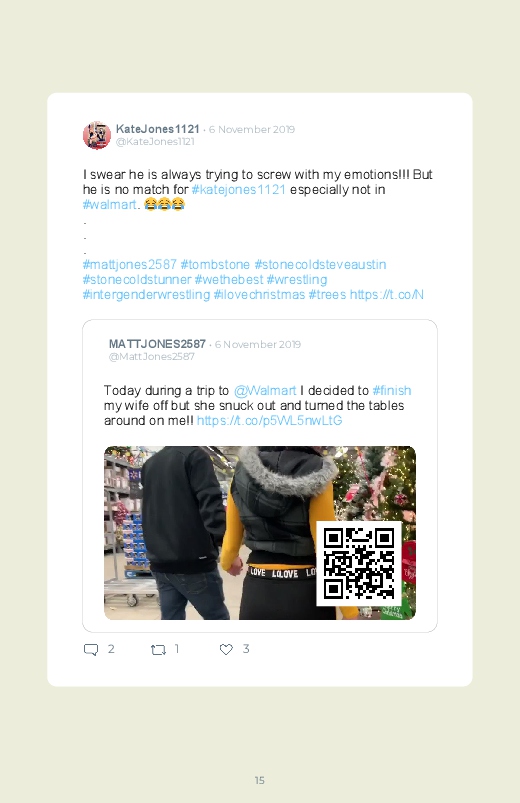Click the #wrestling hashtag
520x803 pixels.
point(297,280)
